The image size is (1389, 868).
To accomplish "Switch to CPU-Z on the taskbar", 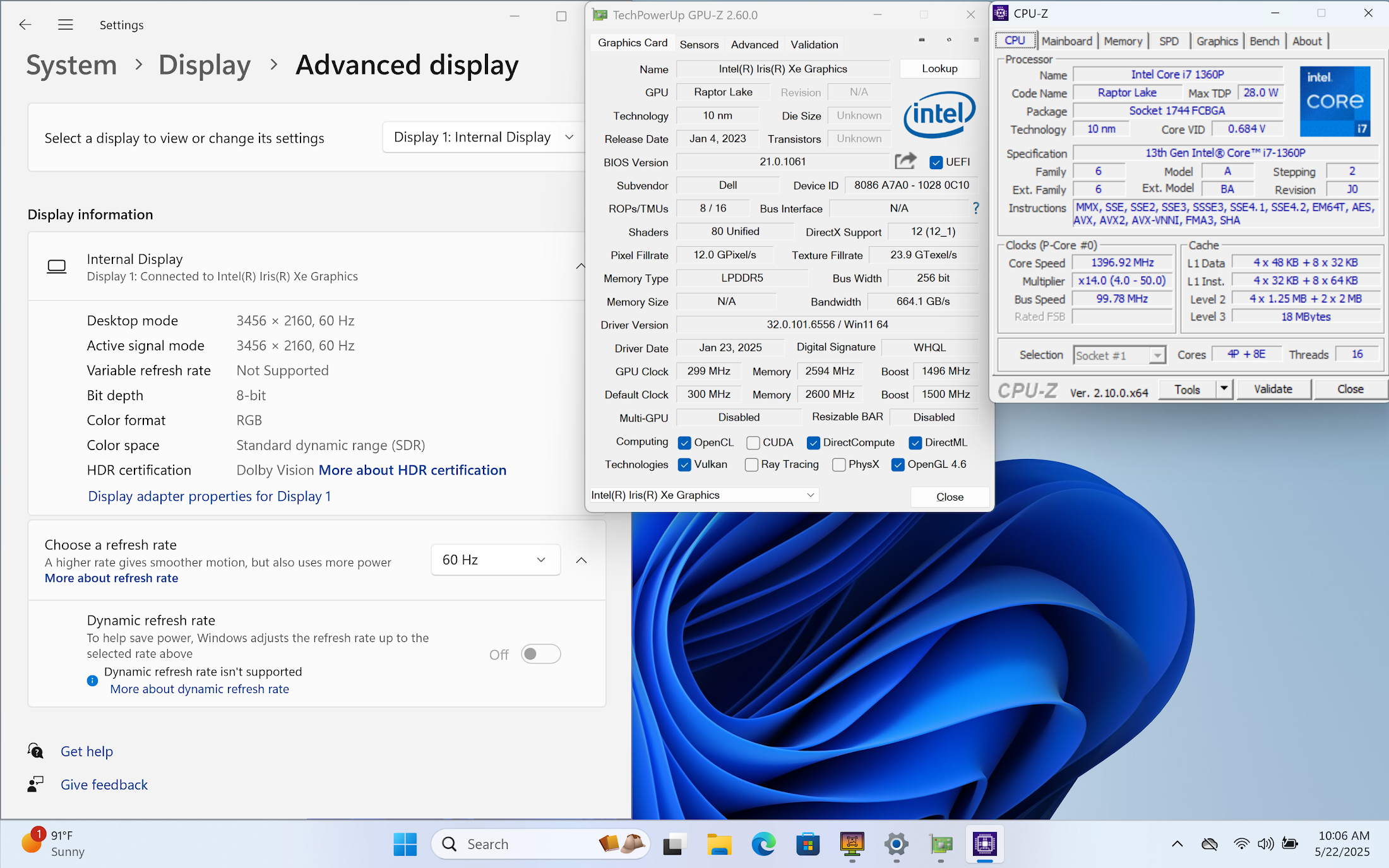I will 985,844.
